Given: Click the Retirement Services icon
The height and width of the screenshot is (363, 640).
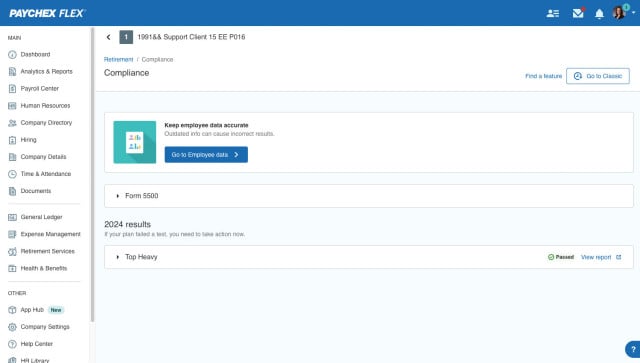Looking at the screenshot, I should pos(12,252).
